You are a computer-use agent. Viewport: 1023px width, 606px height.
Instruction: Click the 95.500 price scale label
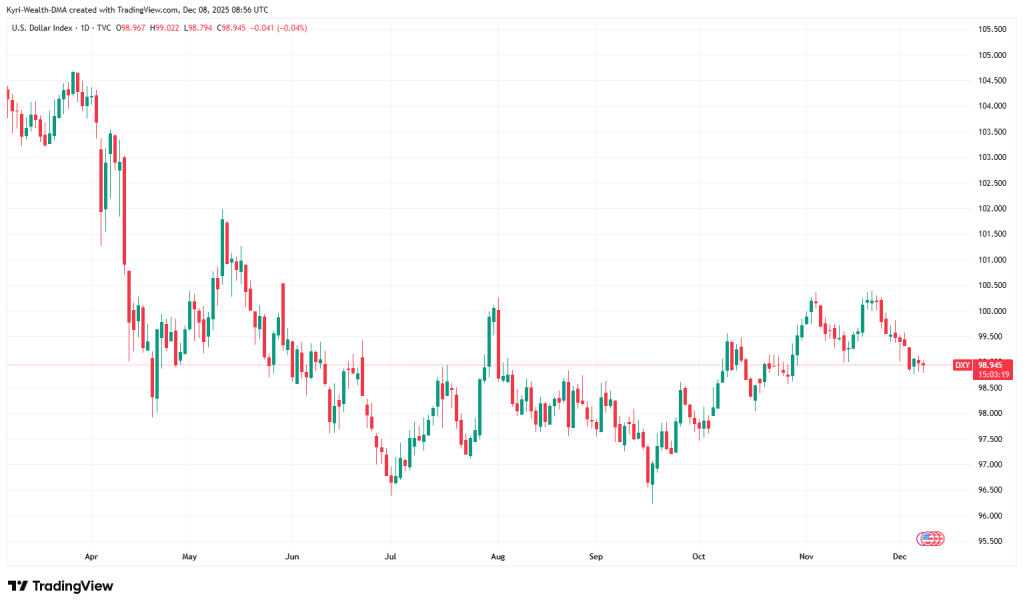pyautogui.click(x=991, y=541)
